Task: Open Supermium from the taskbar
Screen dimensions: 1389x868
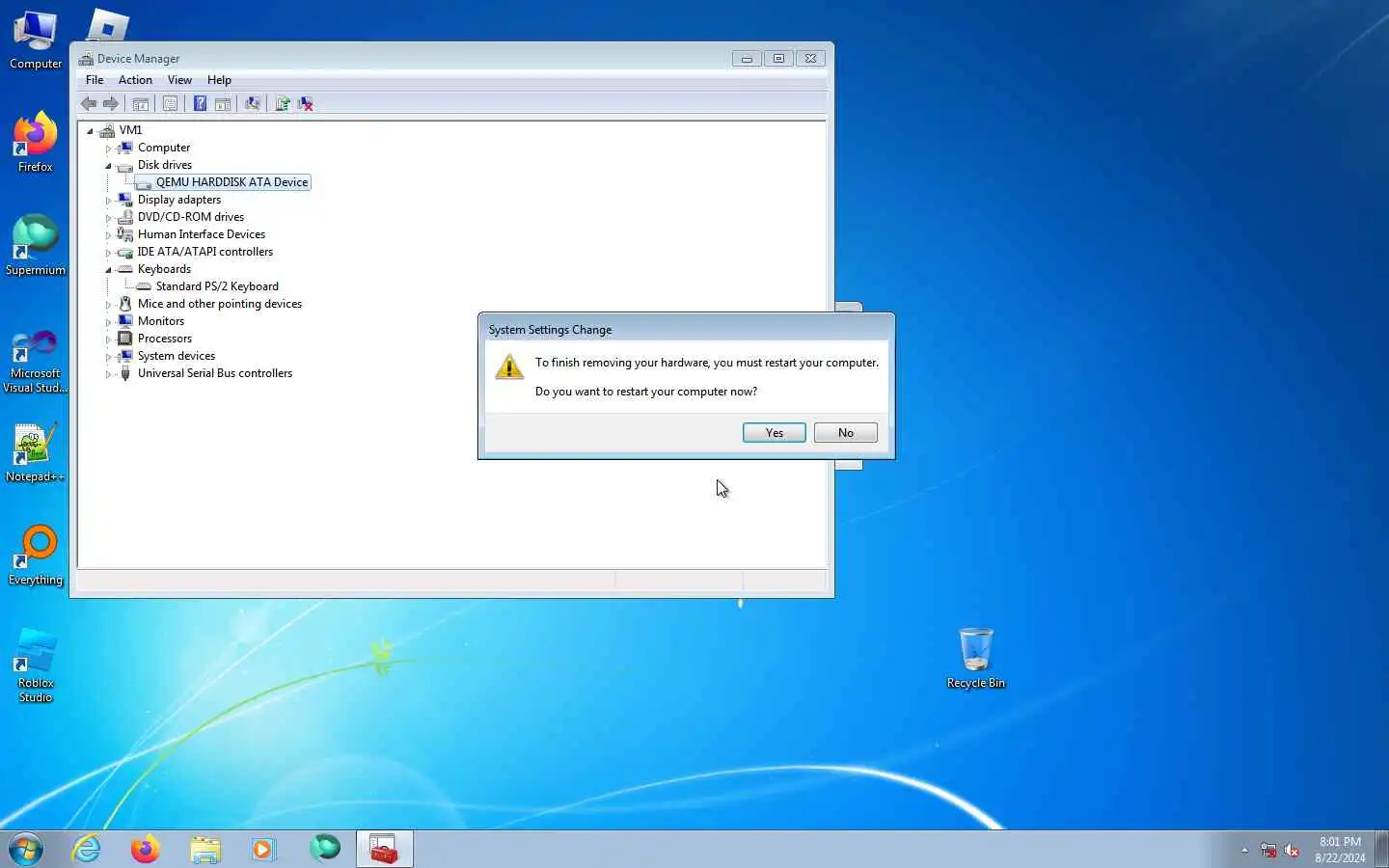Action: tap(324, 849)
